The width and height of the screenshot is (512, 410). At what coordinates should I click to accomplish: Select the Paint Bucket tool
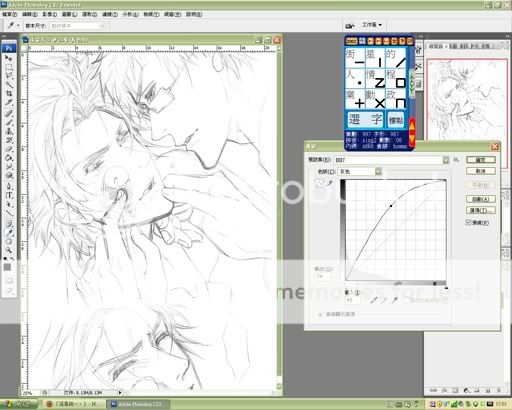(9, 157)
